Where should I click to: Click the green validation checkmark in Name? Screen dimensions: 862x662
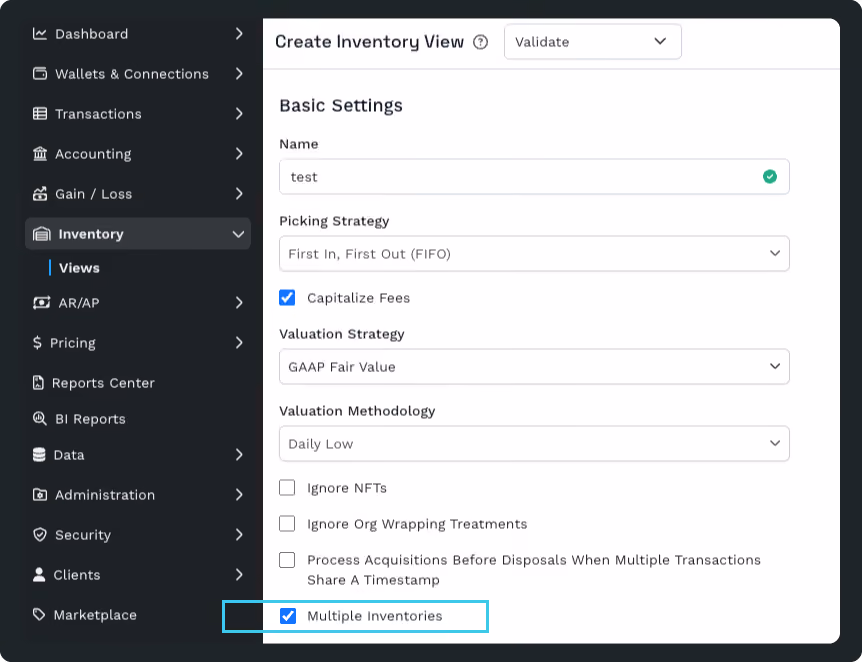pos(770,176)
